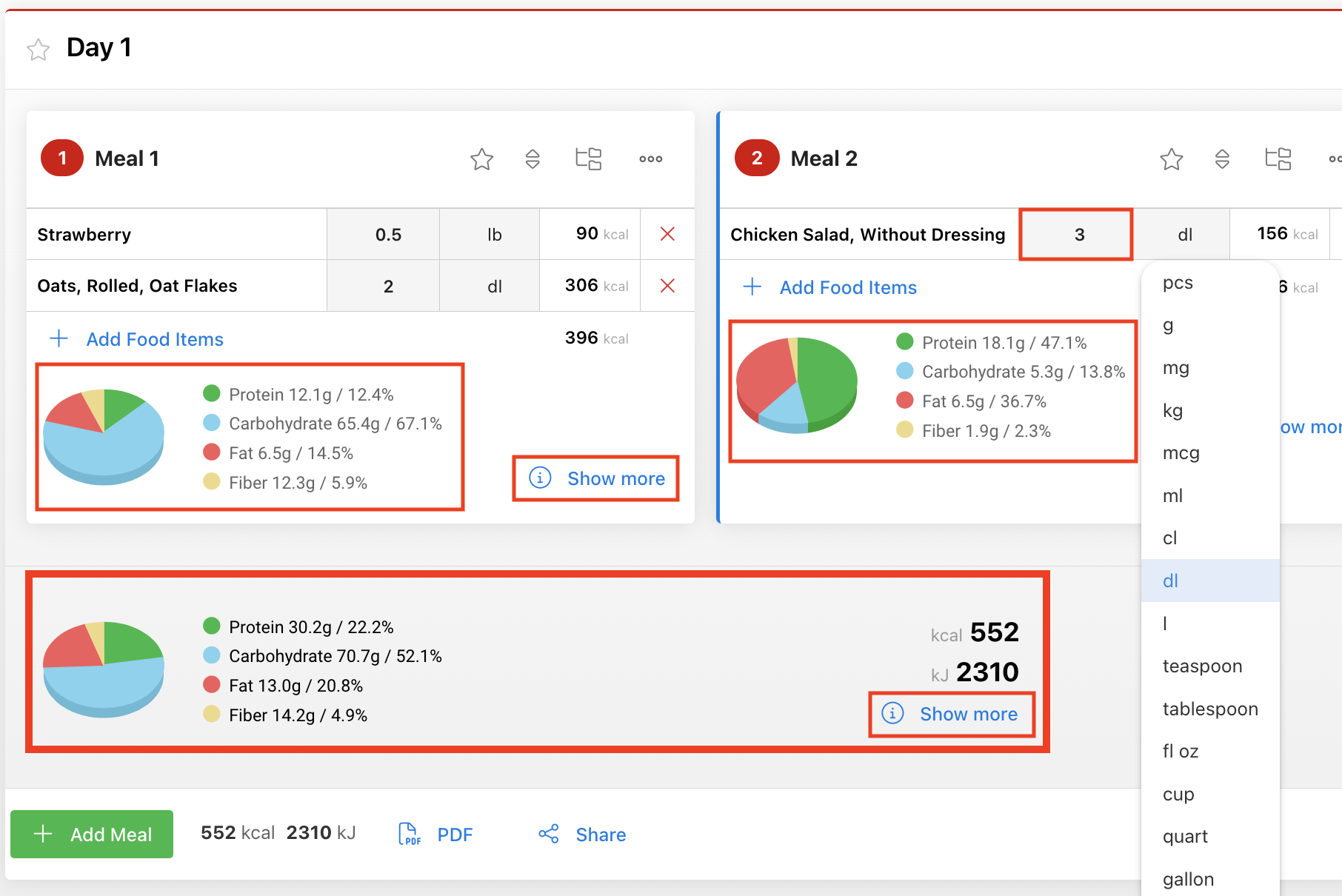Remove the Strawberry row with the red X

[667, 234]
